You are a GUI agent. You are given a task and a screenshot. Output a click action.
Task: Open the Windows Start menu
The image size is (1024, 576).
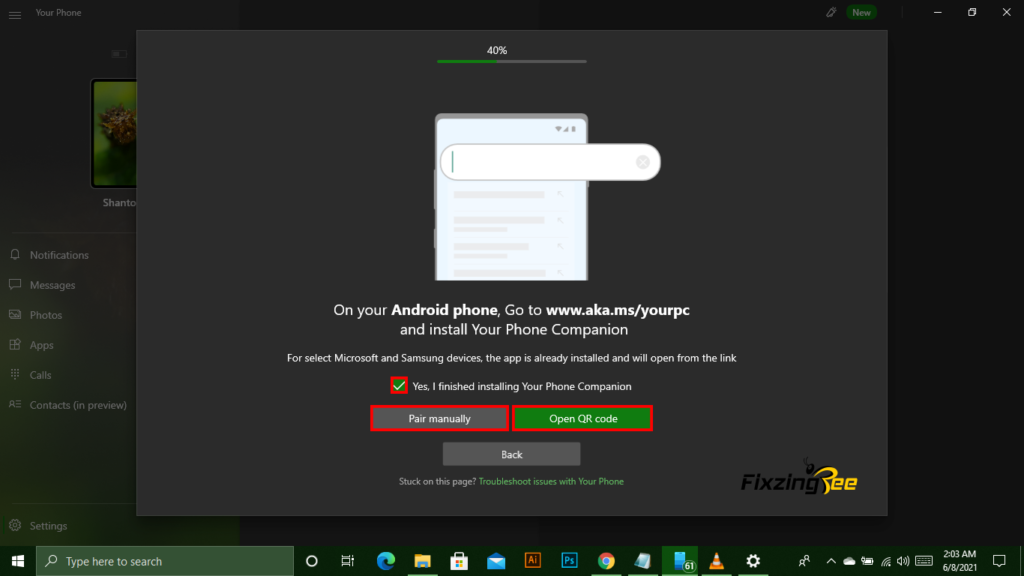coord(18,561)
